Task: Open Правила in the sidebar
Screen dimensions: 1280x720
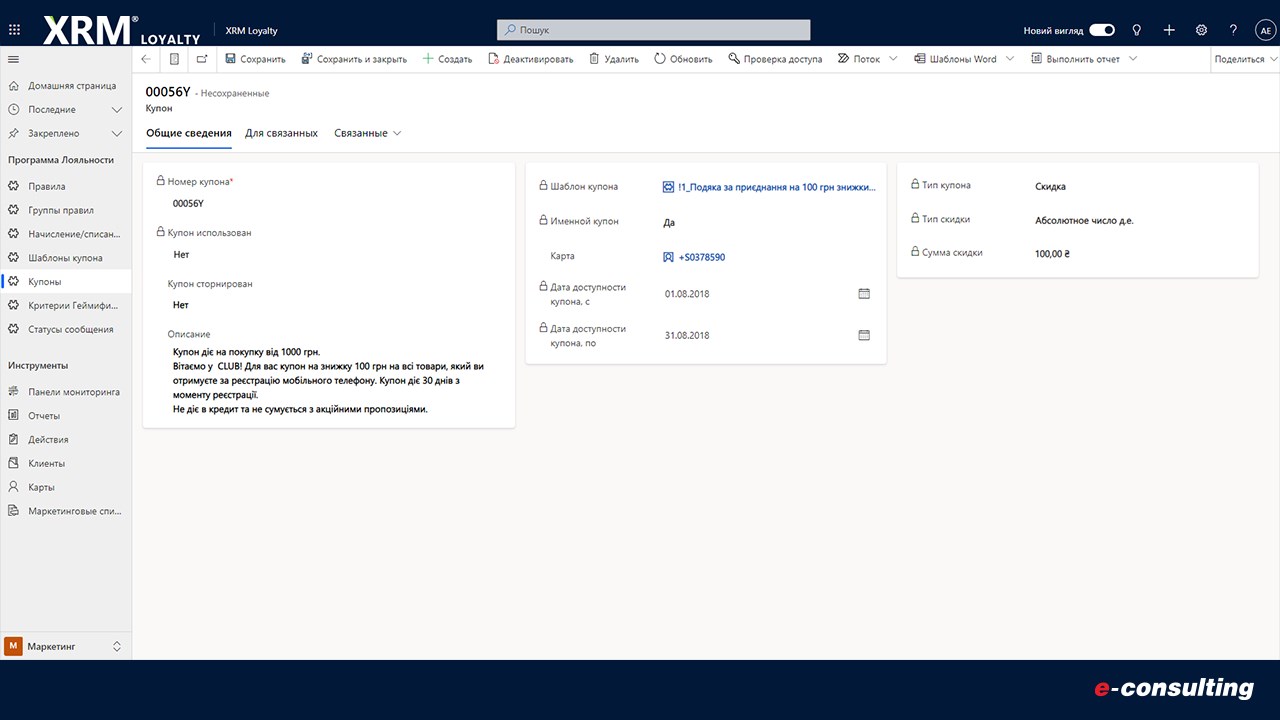Action: [x=65, y=186]
